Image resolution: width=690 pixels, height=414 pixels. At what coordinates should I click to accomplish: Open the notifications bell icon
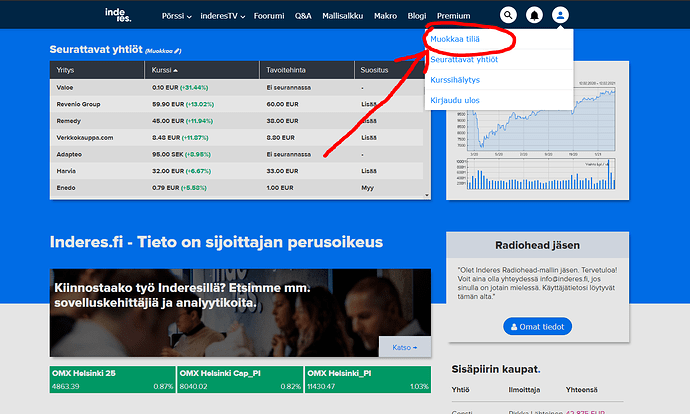pos(535,15)
